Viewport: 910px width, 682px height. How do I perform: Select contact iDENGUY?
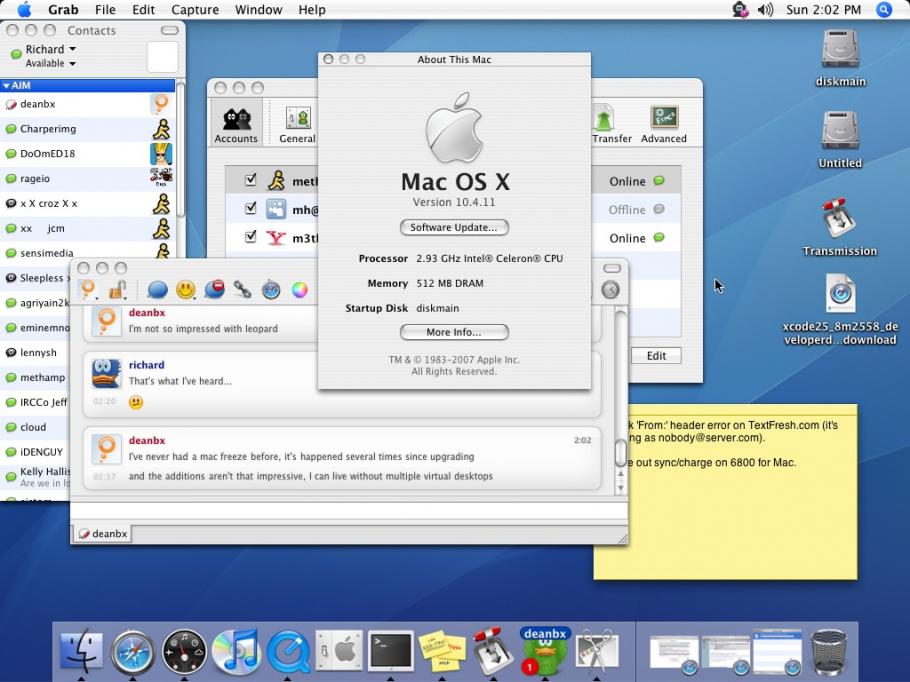36,452
